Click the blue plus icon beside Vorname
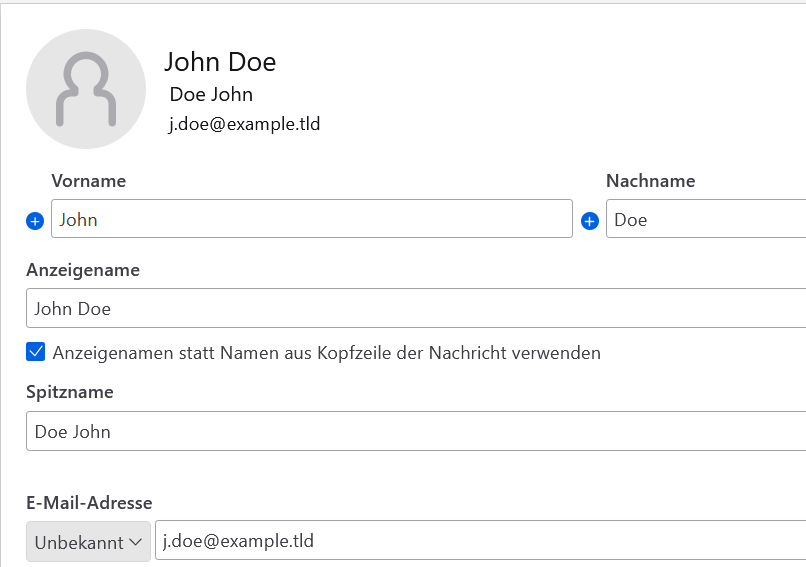 click(x=35, y=221)
